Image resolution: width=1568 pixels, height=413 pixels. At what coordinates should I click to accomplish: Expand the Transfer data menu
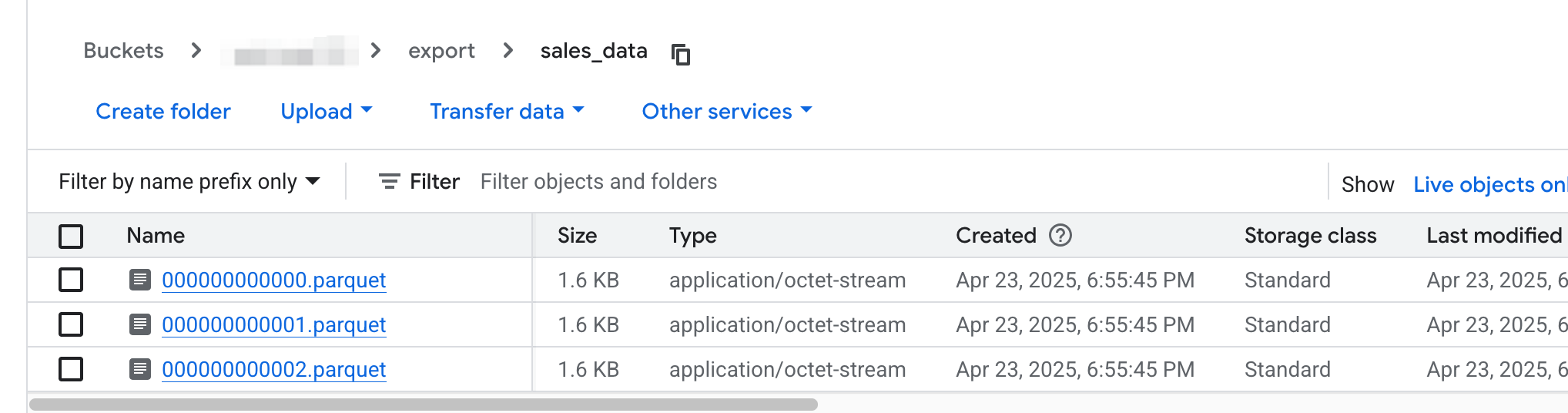point(506,112)
